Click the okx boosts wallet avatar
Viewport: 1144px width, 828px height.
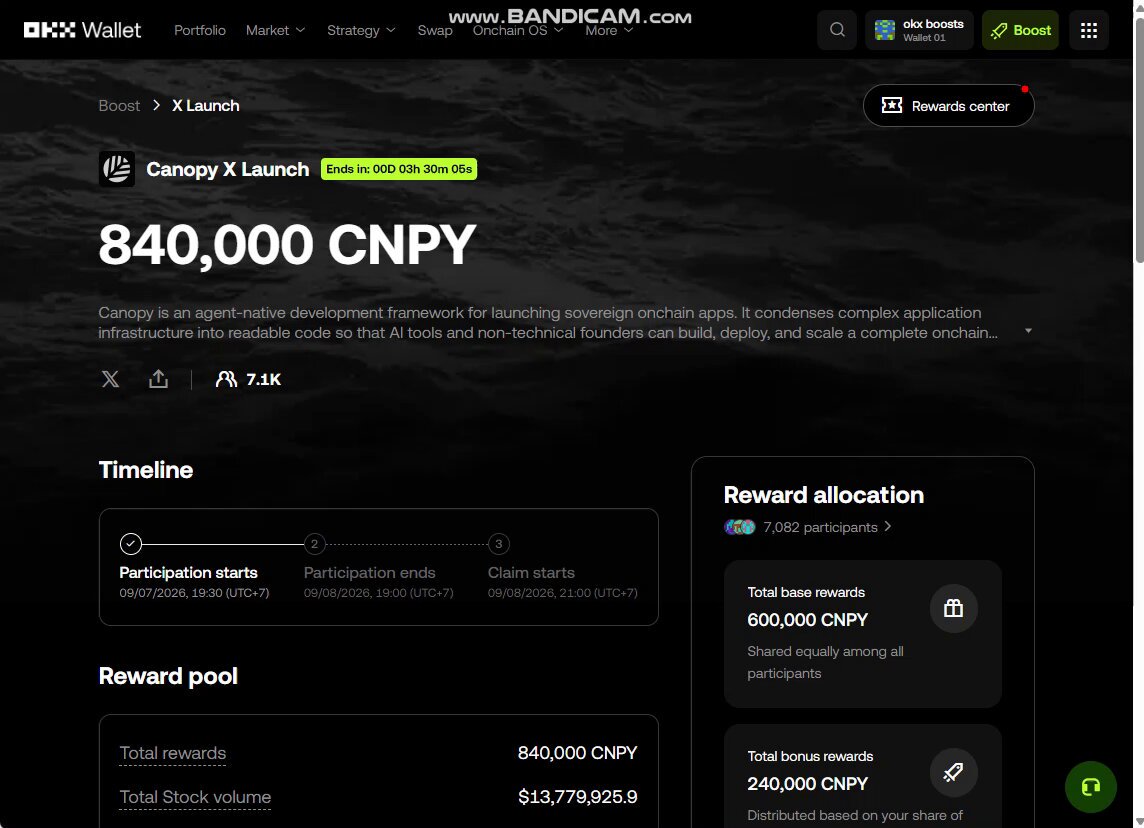pos(885,30)
